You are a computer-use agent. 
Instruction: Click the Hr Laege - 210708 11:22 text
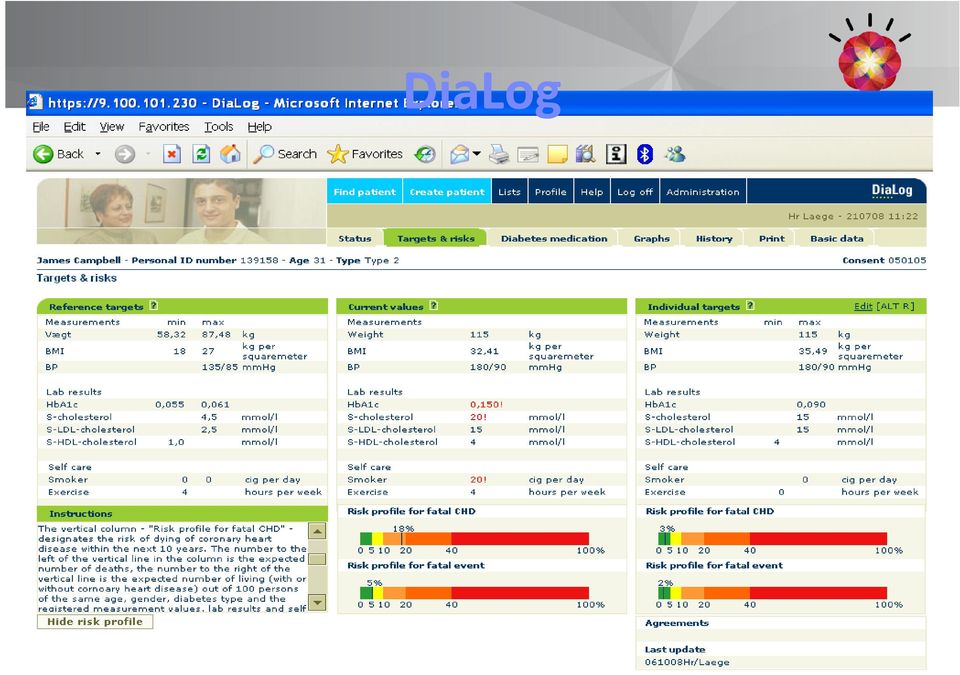[853, 216]
